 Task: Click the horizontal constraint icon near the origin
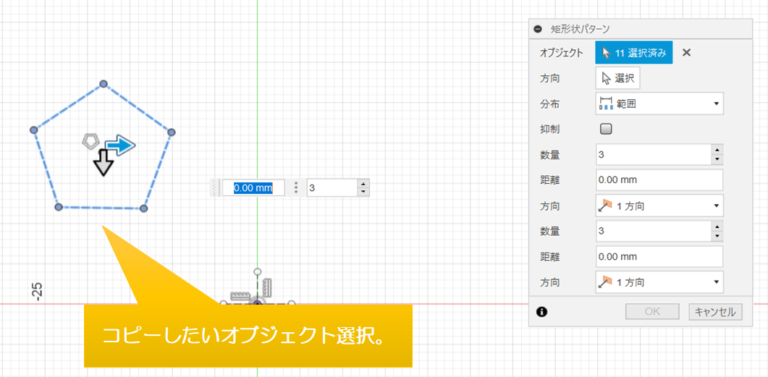click(240, 296)
